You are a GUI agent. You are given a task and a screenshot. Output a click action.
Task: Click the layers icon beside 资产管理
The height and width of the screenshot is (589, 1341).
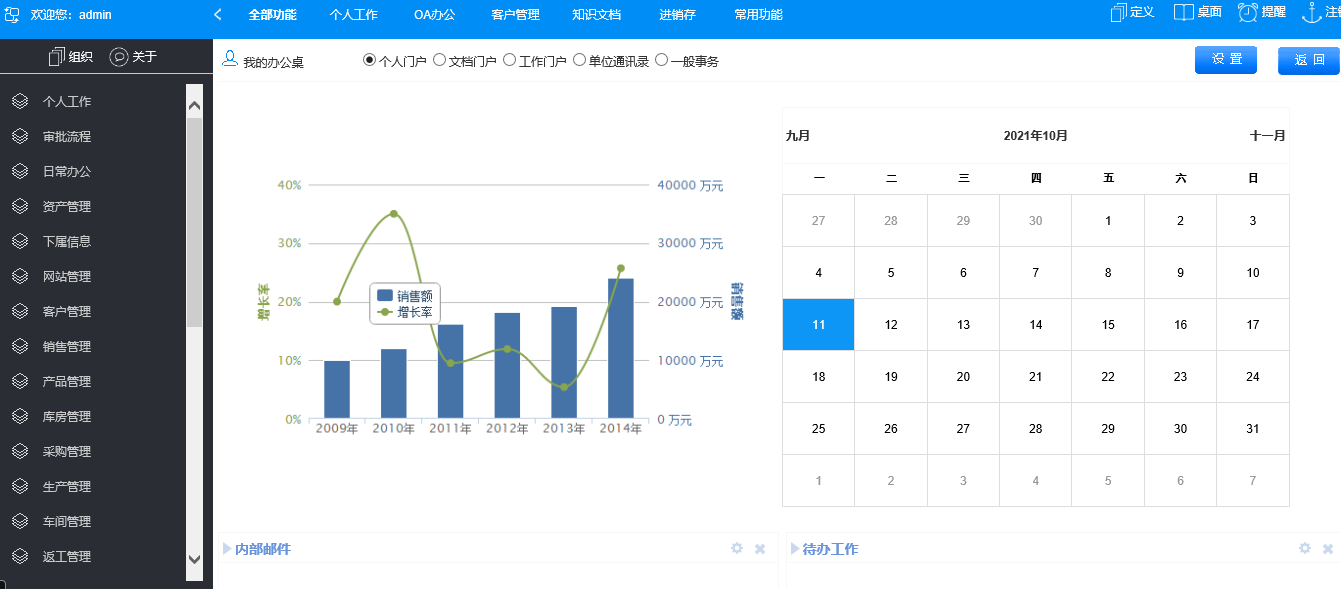(19, 206)
